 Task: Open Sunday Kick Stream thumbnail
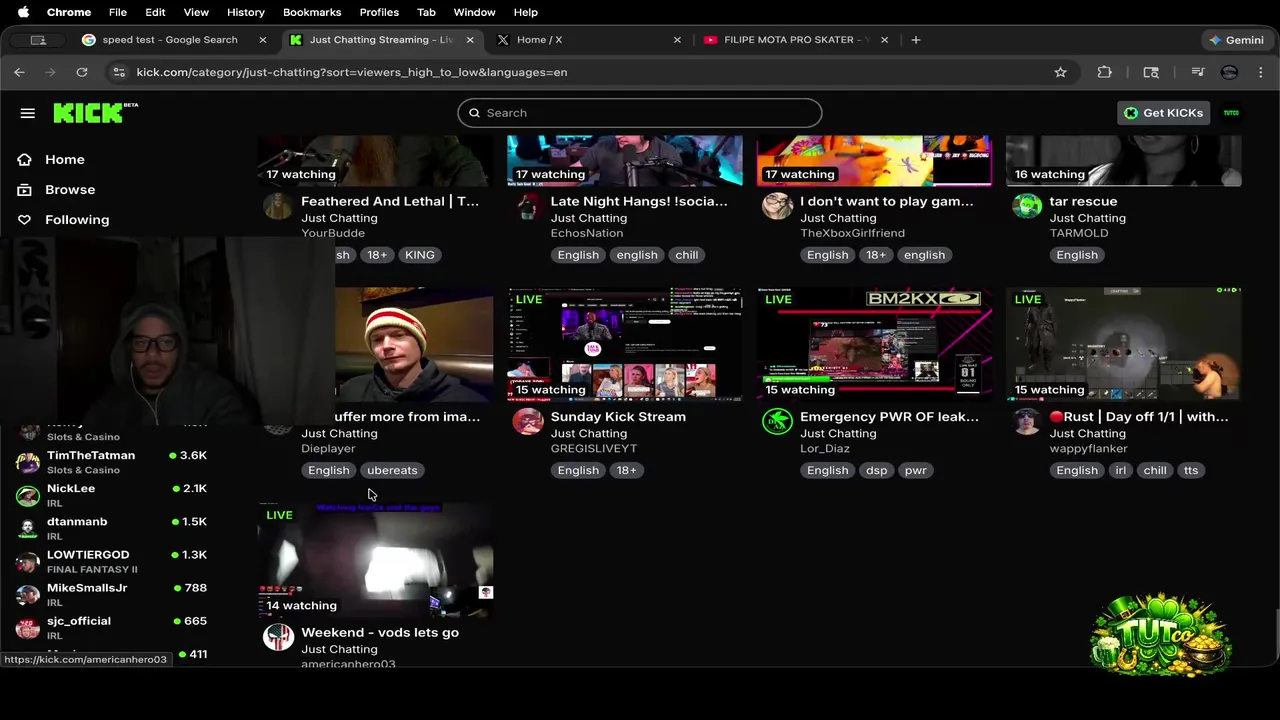625,344
